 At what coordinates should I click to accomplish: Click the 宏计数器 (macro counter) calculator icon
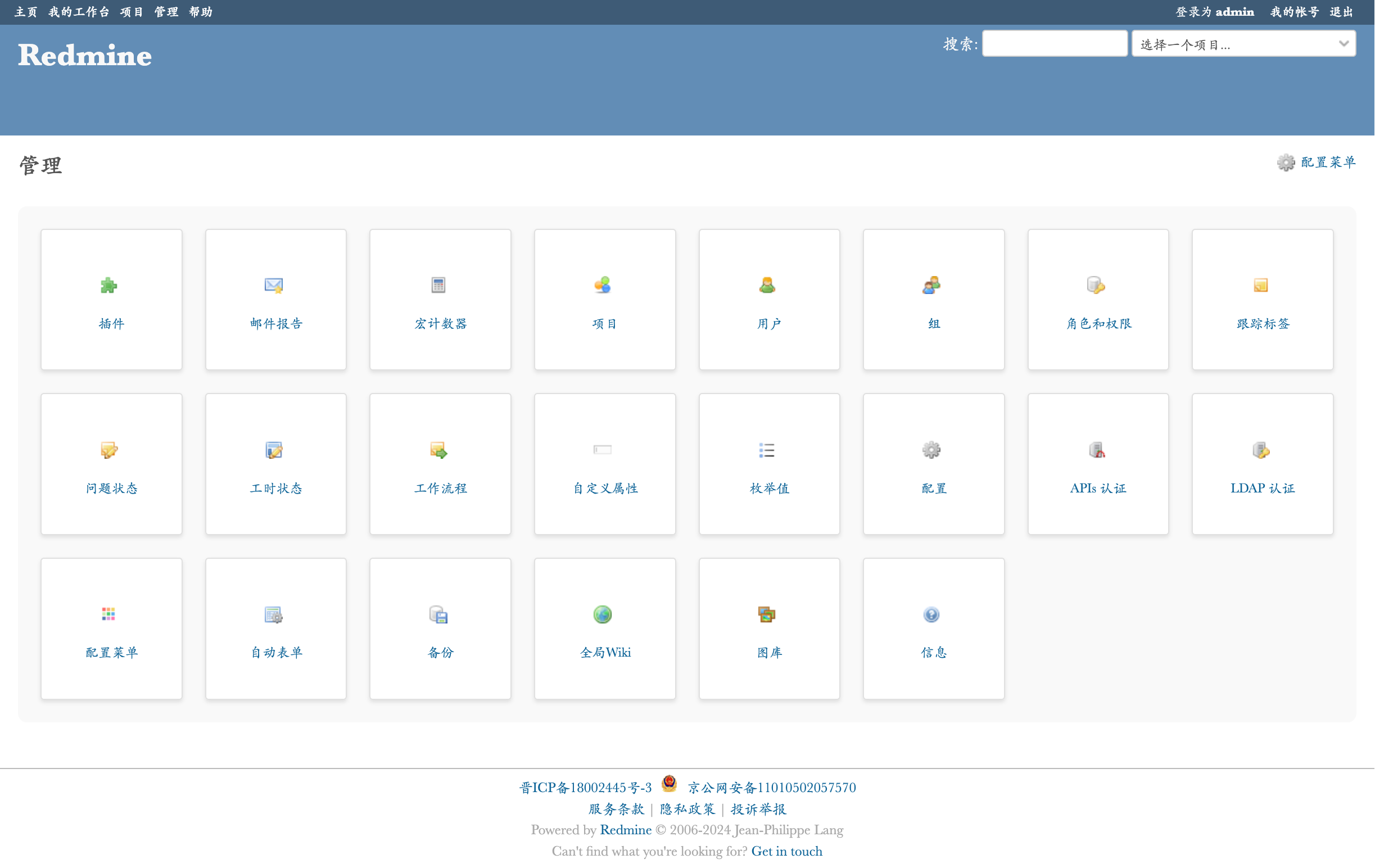pos(438,285)
